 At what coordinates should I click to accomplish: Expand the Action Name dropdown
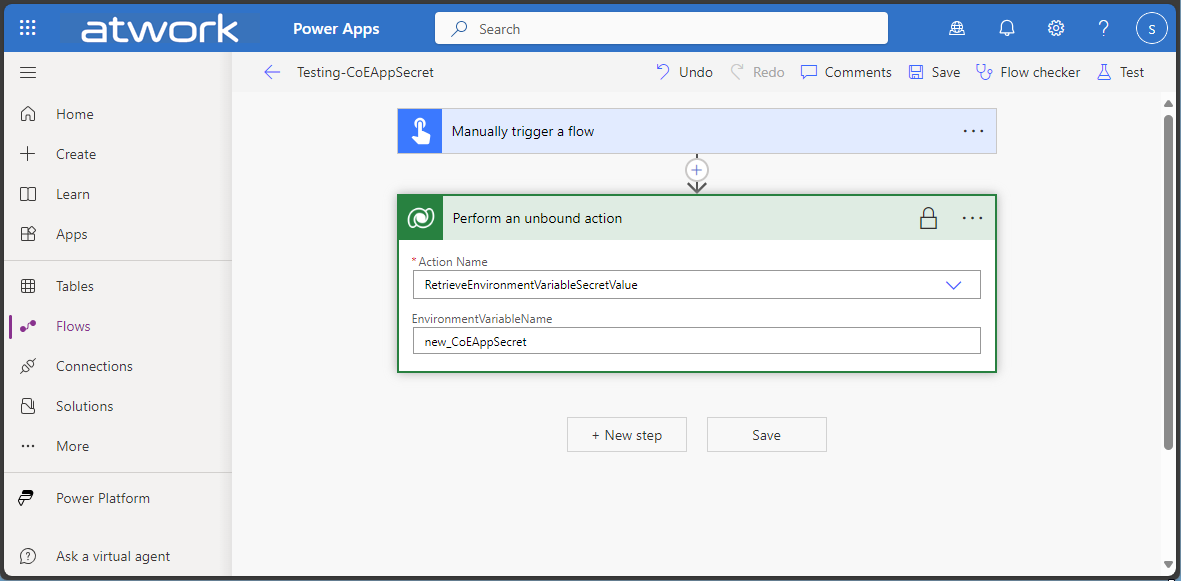coord(953,285)
